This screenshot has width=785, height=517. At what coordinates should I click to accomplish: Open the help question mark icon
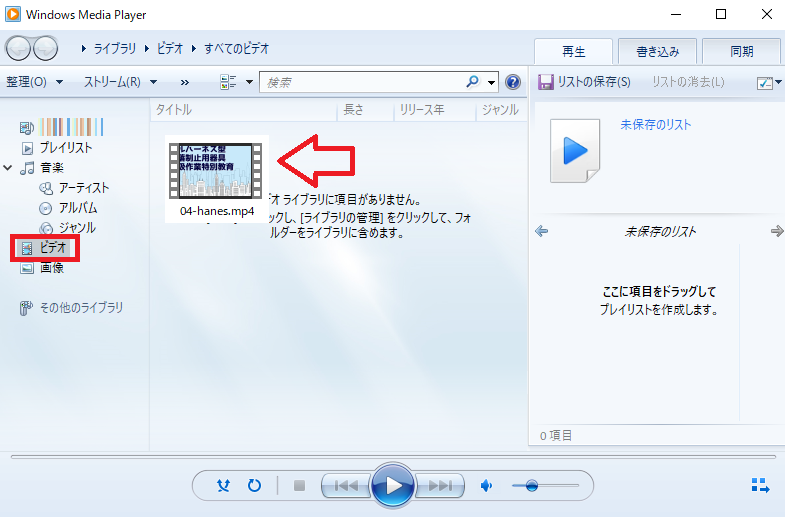(x=513, y=82)
